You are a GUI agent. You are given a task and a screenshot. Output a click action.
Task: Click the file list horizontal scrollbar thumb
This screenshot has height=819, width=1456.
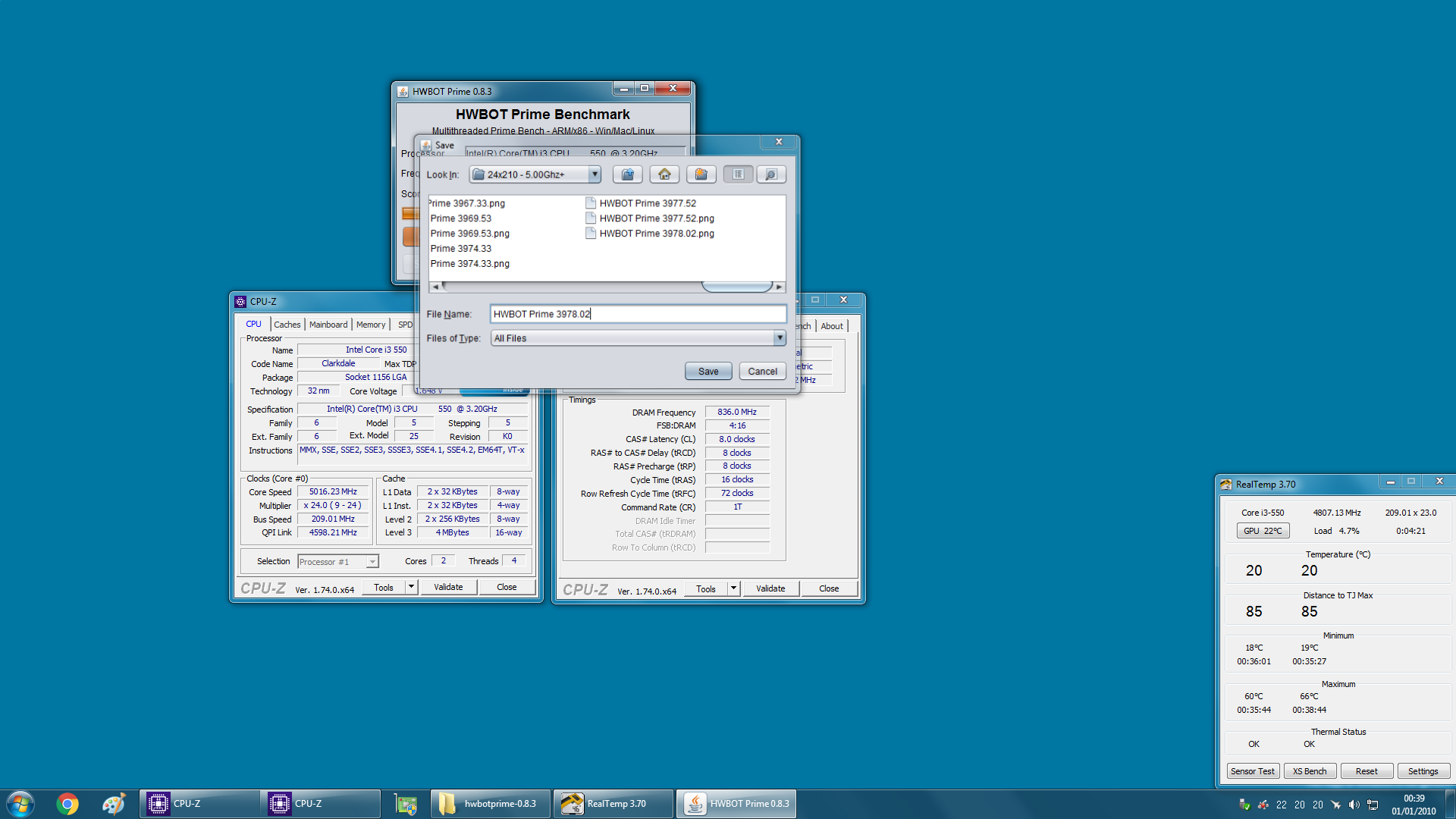point(736,287)
